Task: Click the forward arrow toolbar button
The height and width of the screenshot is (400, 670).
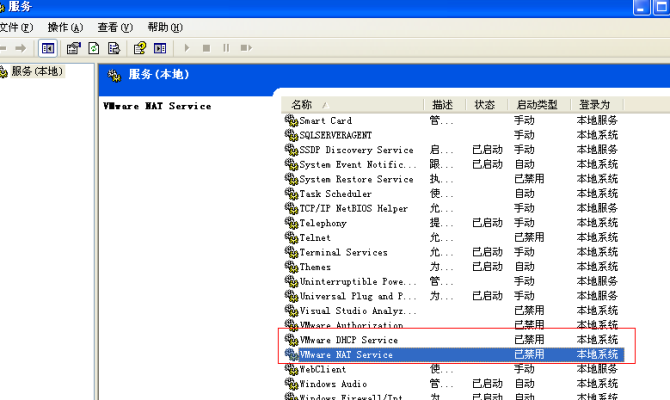Action: coord(21,48)
